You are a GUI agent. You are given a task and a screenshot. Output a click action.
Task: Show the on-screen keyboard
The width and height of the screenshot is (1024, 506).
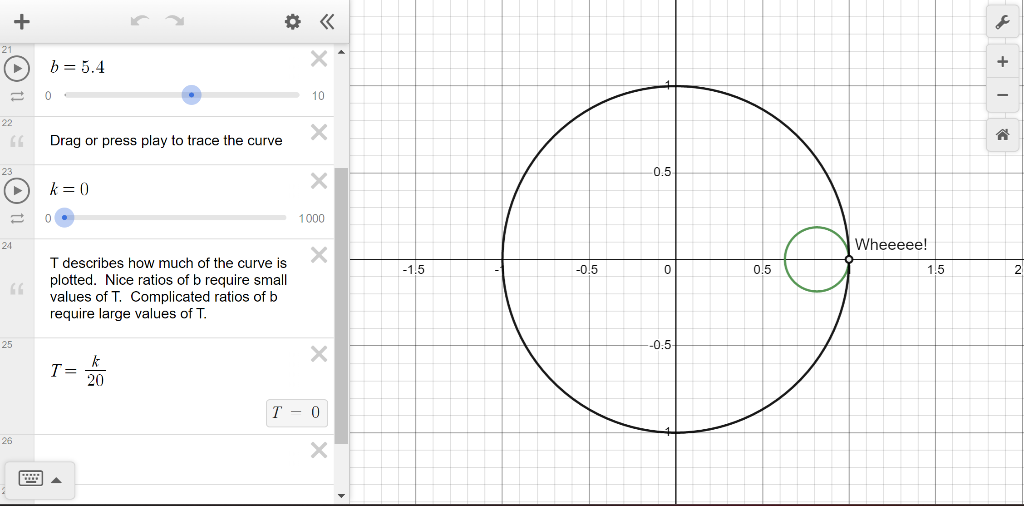pyautogui.click(x=30, y=479)
